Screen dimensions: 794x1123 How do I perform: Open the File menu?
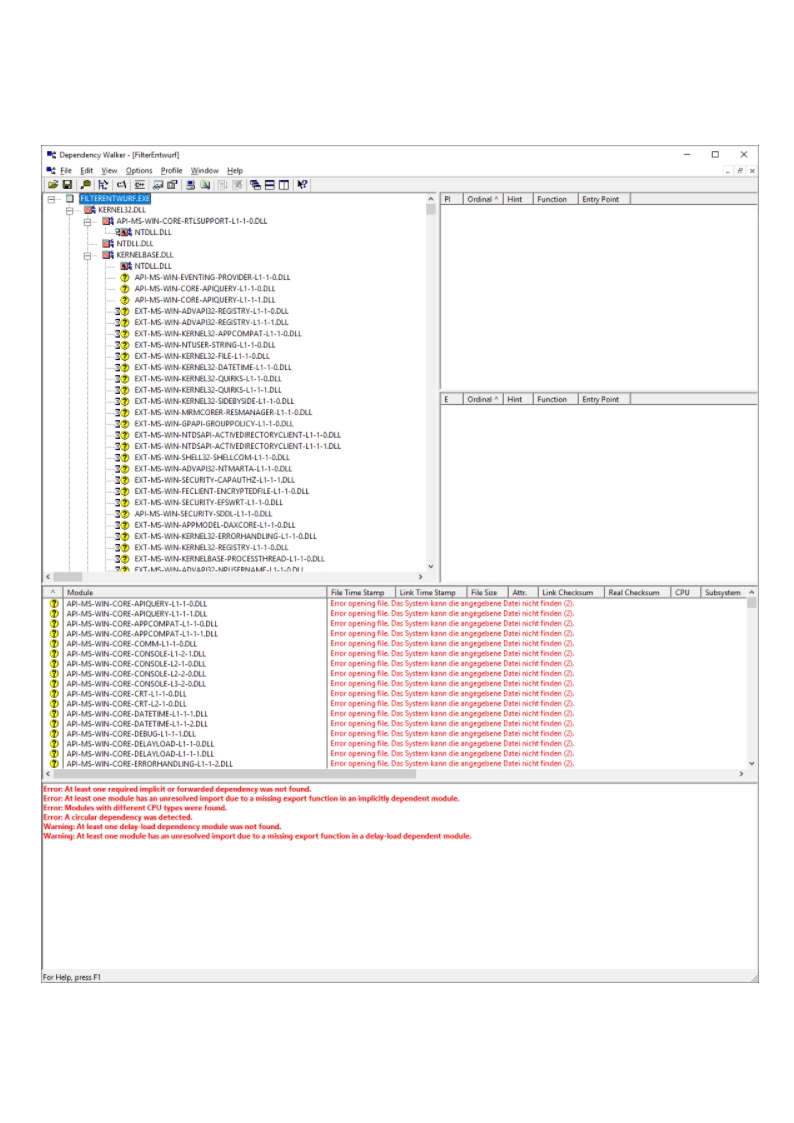pyautogui.click(x=66, y=170)
